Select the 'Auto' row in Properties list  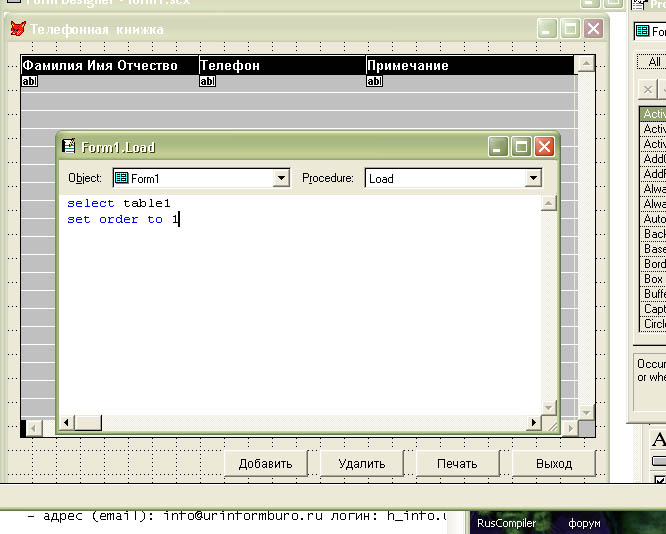tap(653, 219)
